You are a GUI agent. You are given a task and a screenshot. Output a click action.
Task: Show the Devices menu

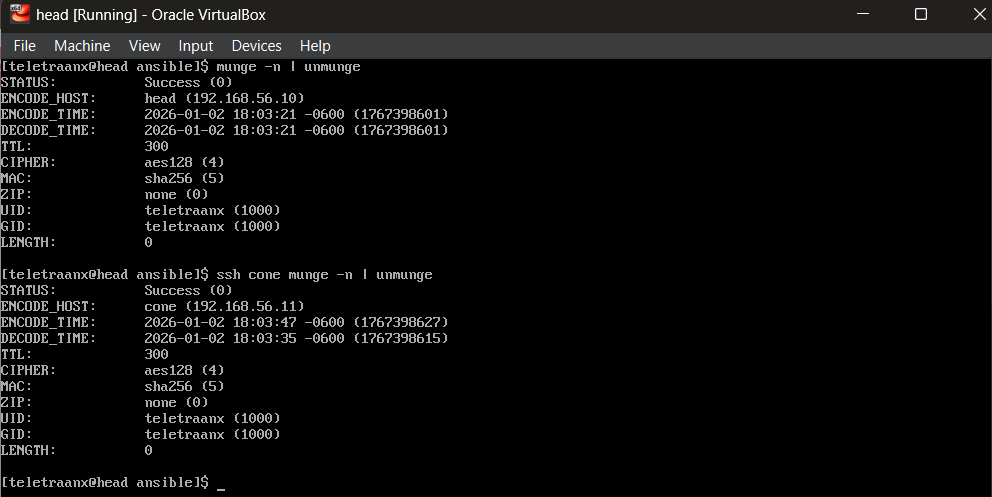(x=256, y=46)
